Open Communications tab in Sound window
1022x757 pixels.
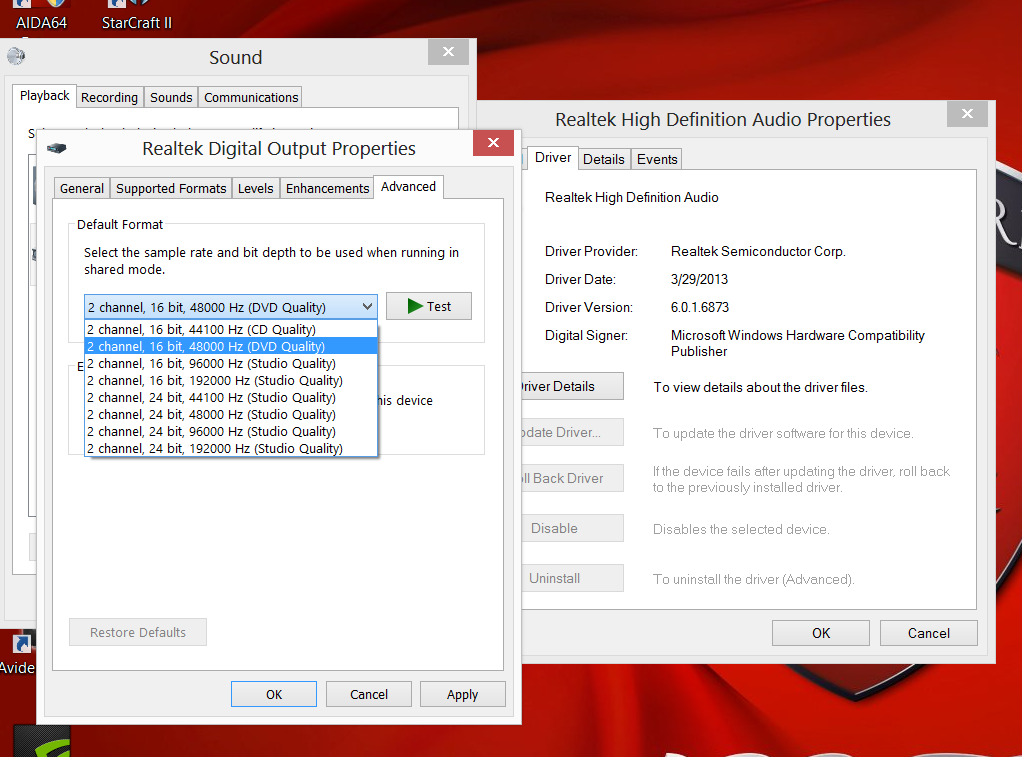pyautogui.click(x=251, y=97)
